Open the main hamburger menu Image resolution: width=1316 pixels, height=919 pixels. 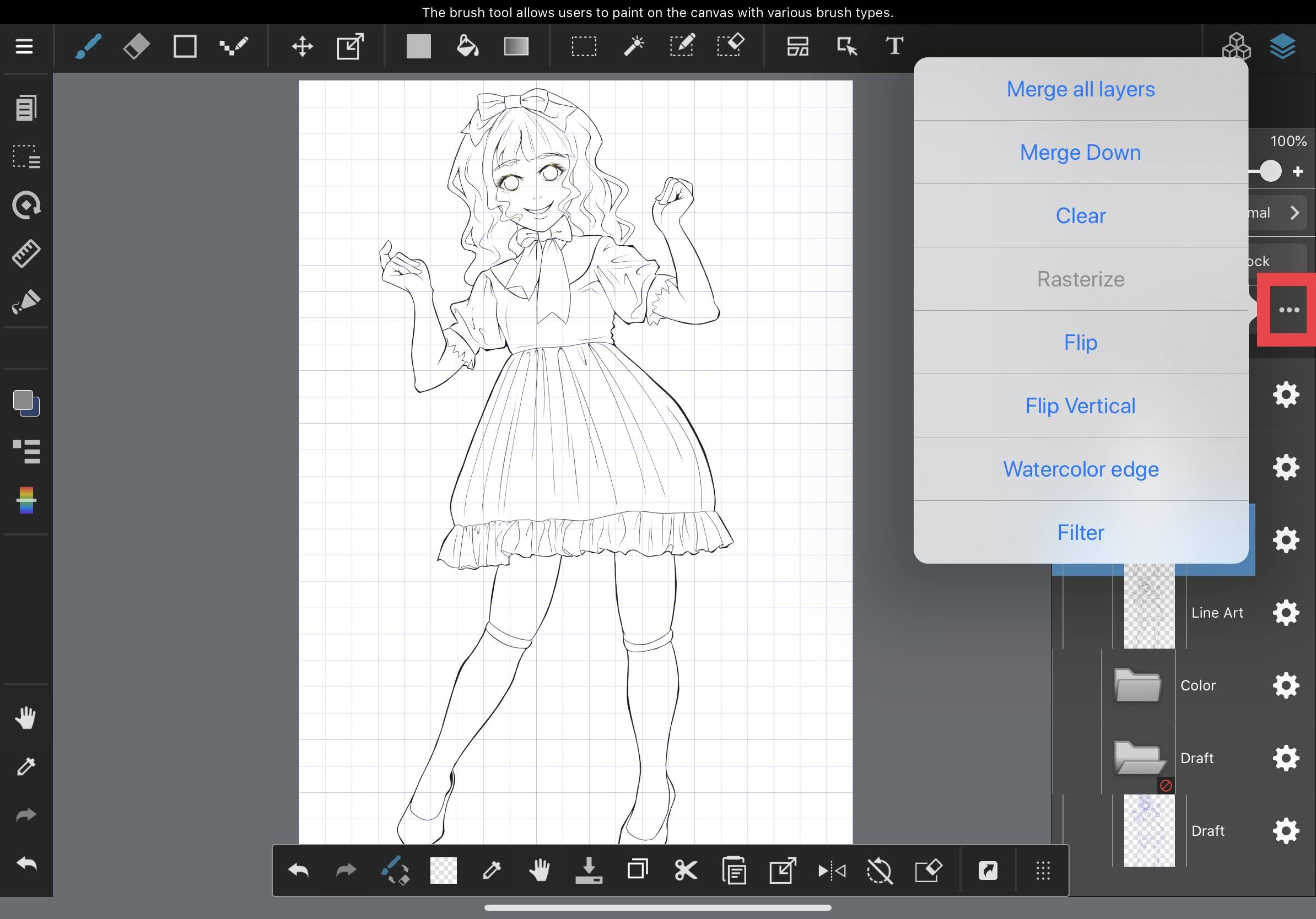click(x=24, y=46)
